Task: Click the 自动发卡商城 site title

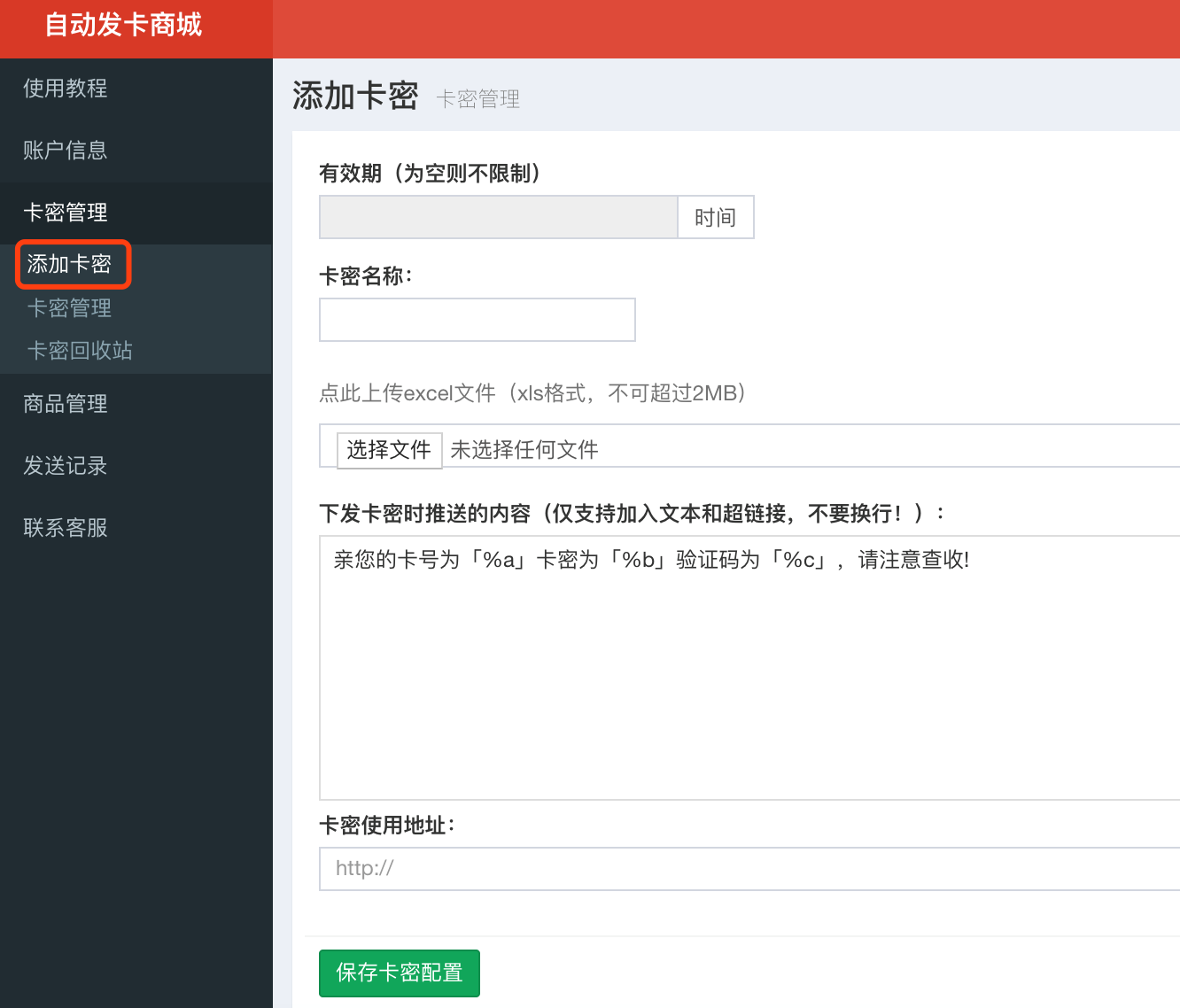Action: (x=124, y=25)
